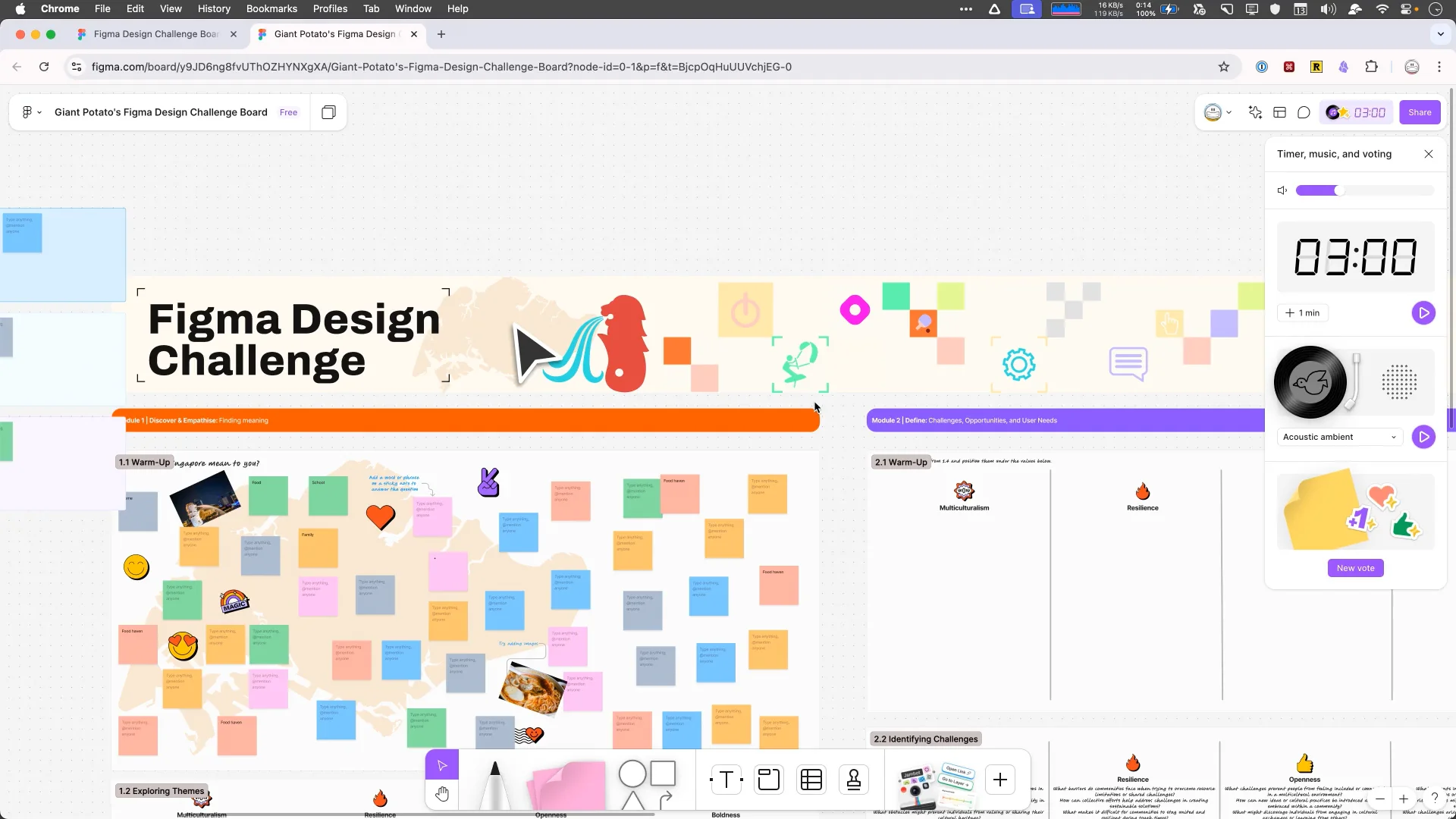Open the Stamp tool
Viewport: 1456px width, 819px height.
854,780
